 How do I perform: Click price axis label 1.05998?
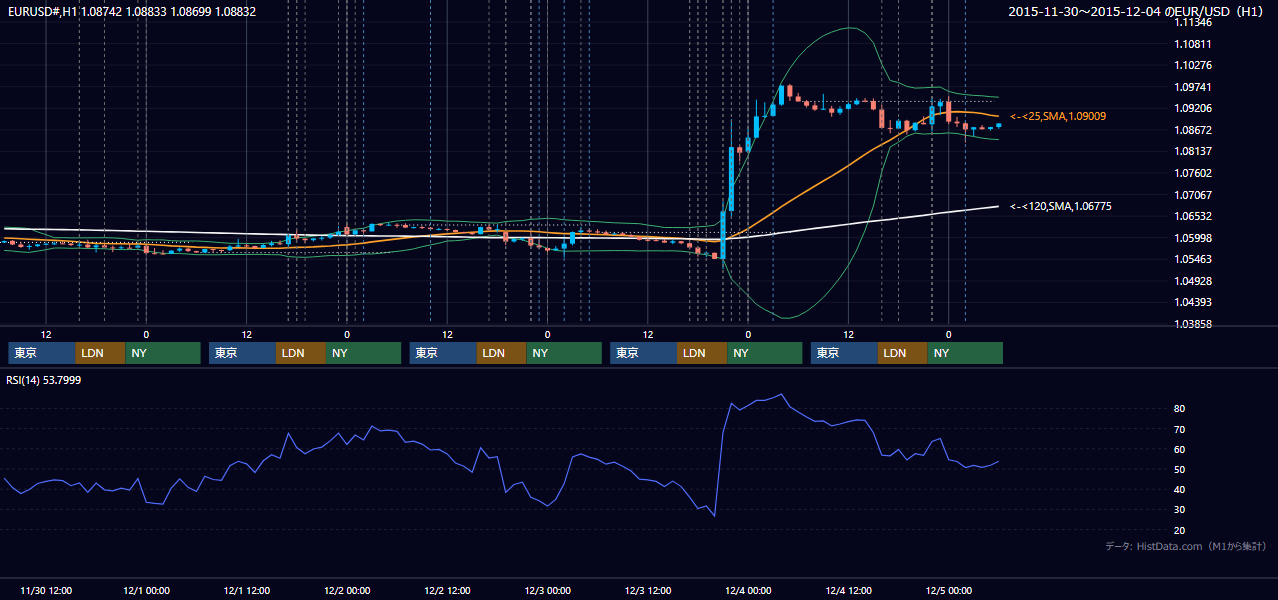pyautogui.click(x=1193, y=238)
